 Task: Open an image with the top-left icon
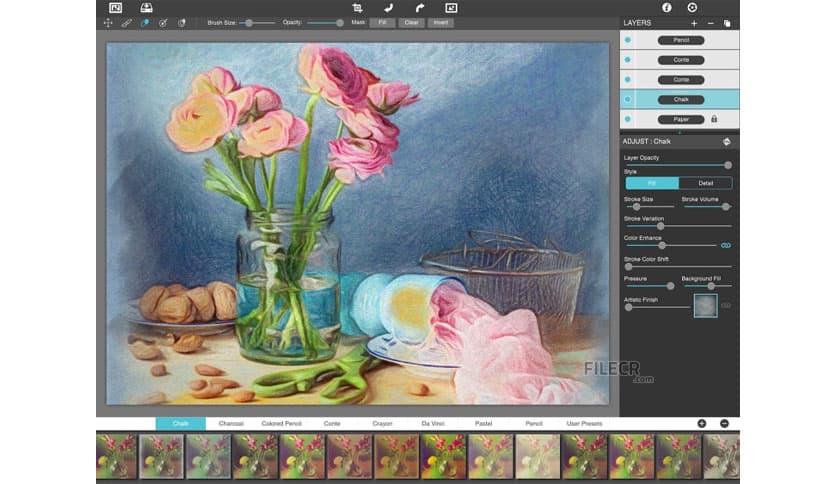tap(115, 7)
